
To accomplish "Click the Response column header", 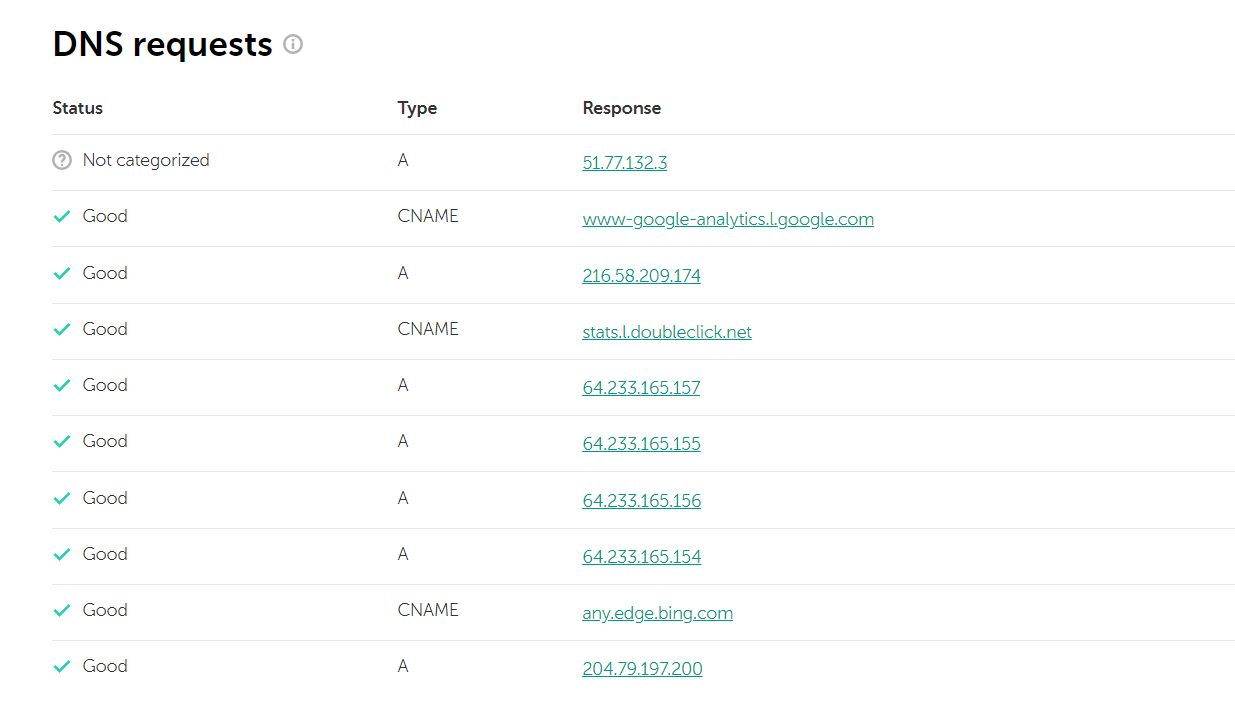I will click(621, 108).
